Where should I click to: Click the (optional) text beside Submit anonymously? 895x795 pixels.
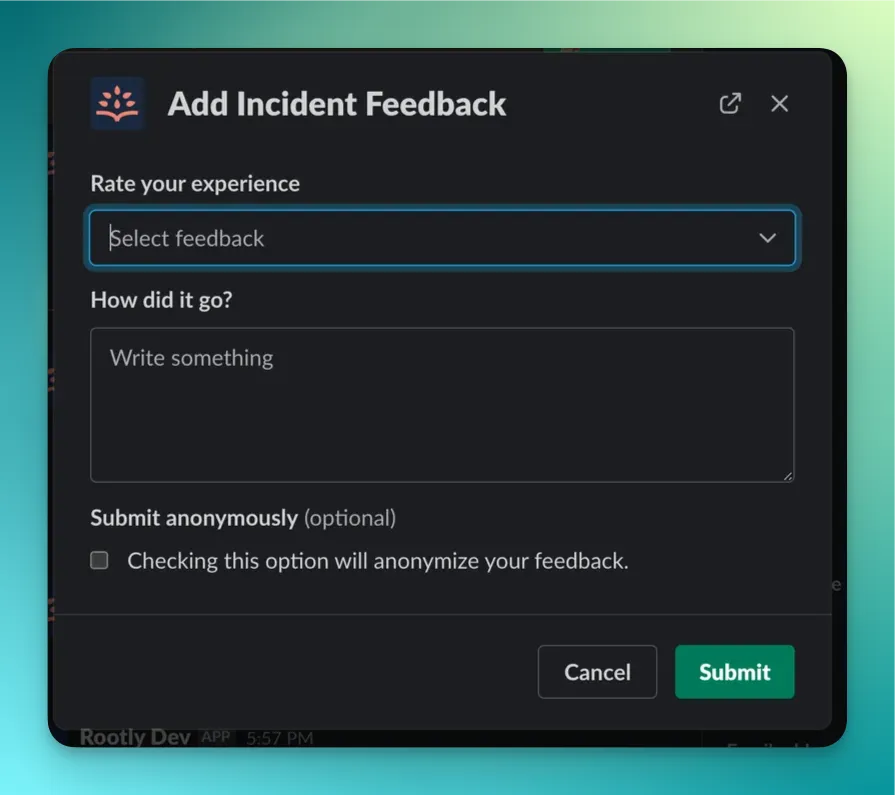pyautogui.click(x=350, y=518)
